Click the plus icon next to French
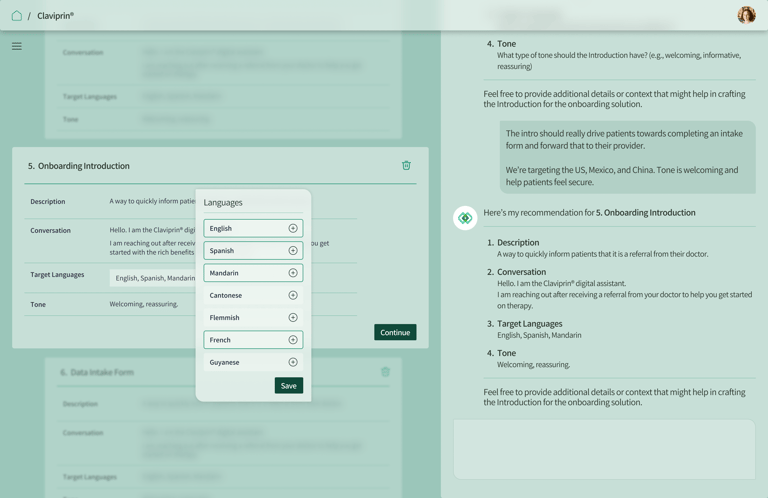 coord(293,340)
